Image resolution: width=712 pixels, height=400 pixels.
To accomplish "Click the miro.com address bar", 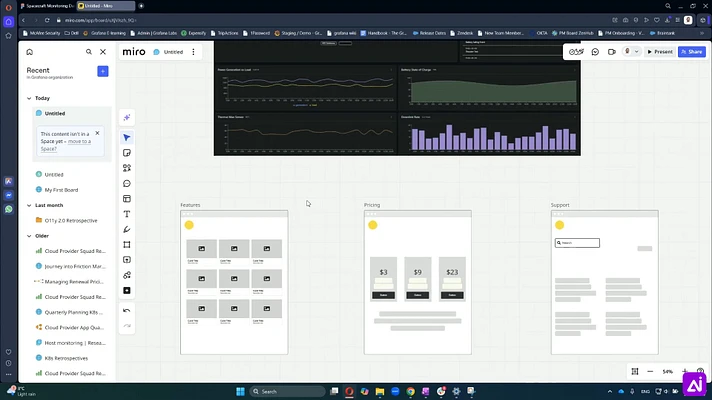I will coord(100,20).
